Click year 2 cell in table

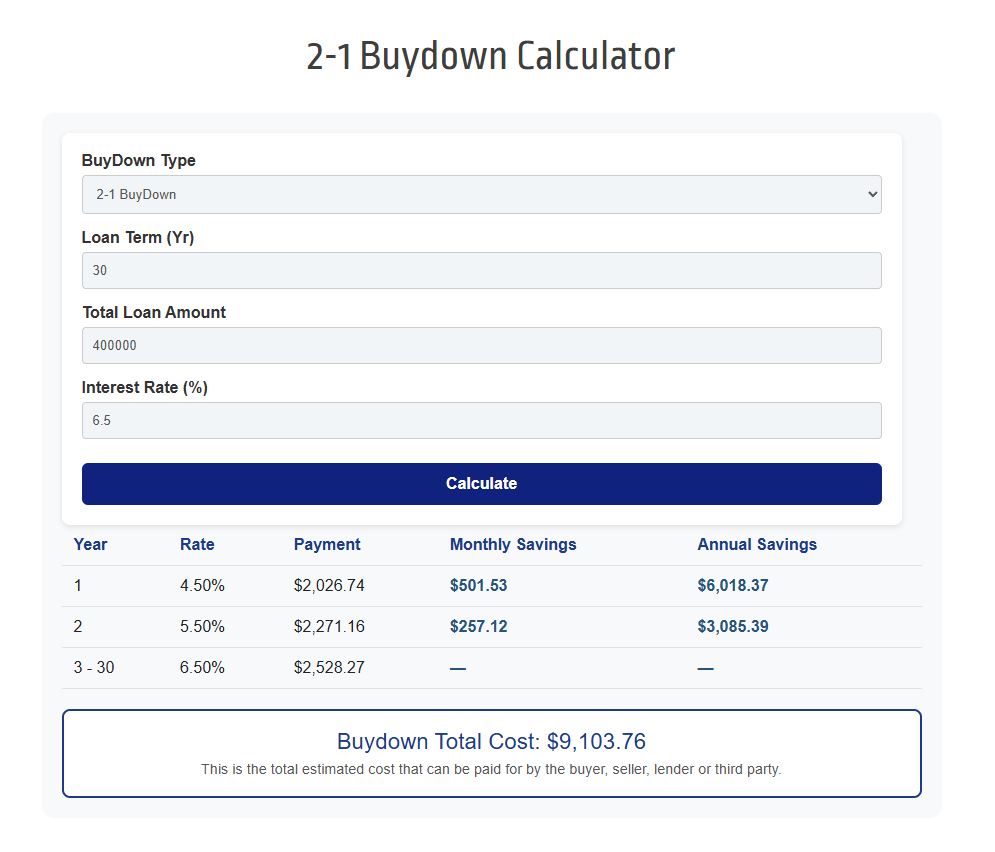tap(77, 627)
